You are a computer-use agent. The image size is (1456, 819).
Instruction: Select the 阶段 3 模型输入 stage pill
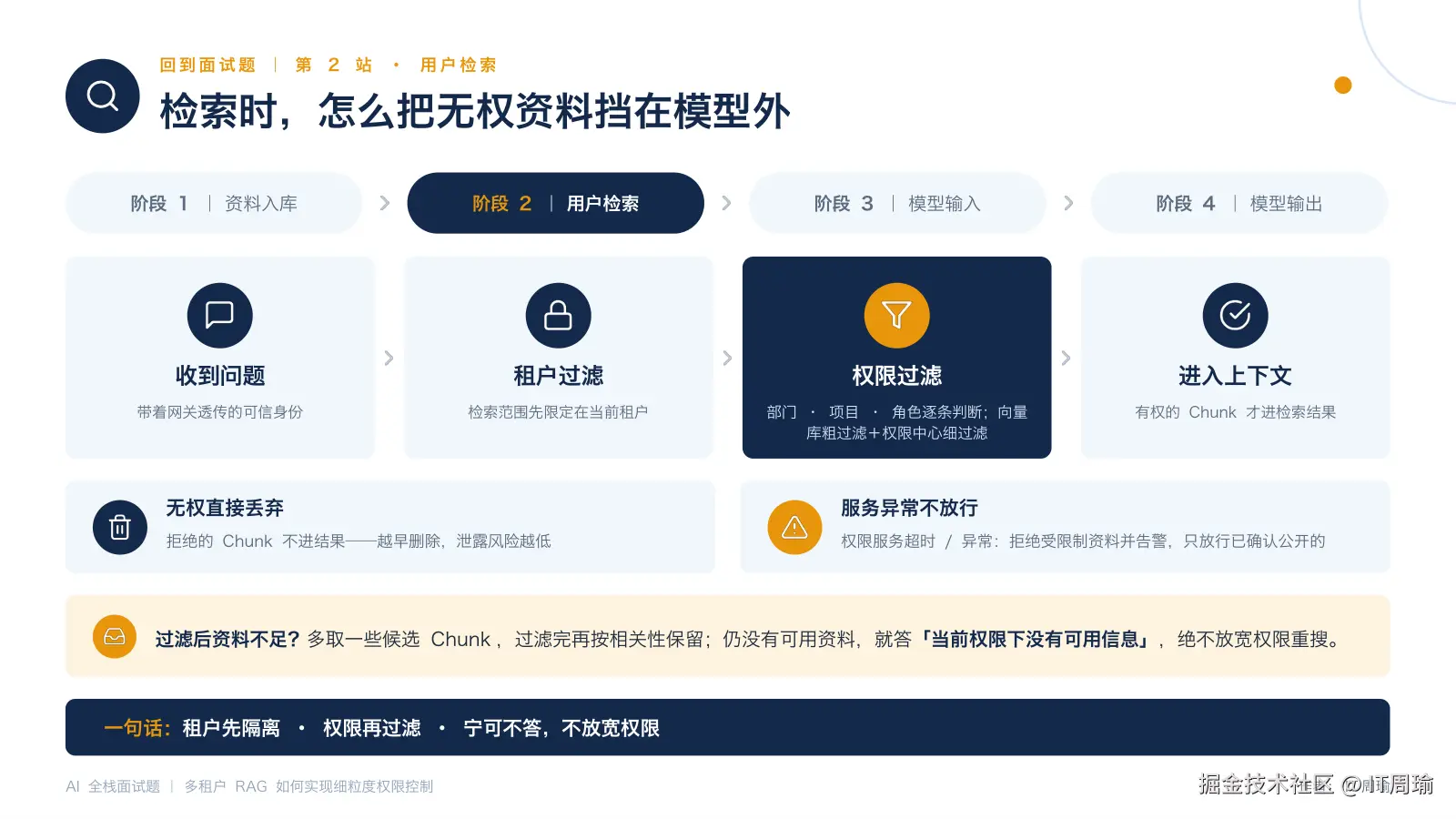(897, 203)
